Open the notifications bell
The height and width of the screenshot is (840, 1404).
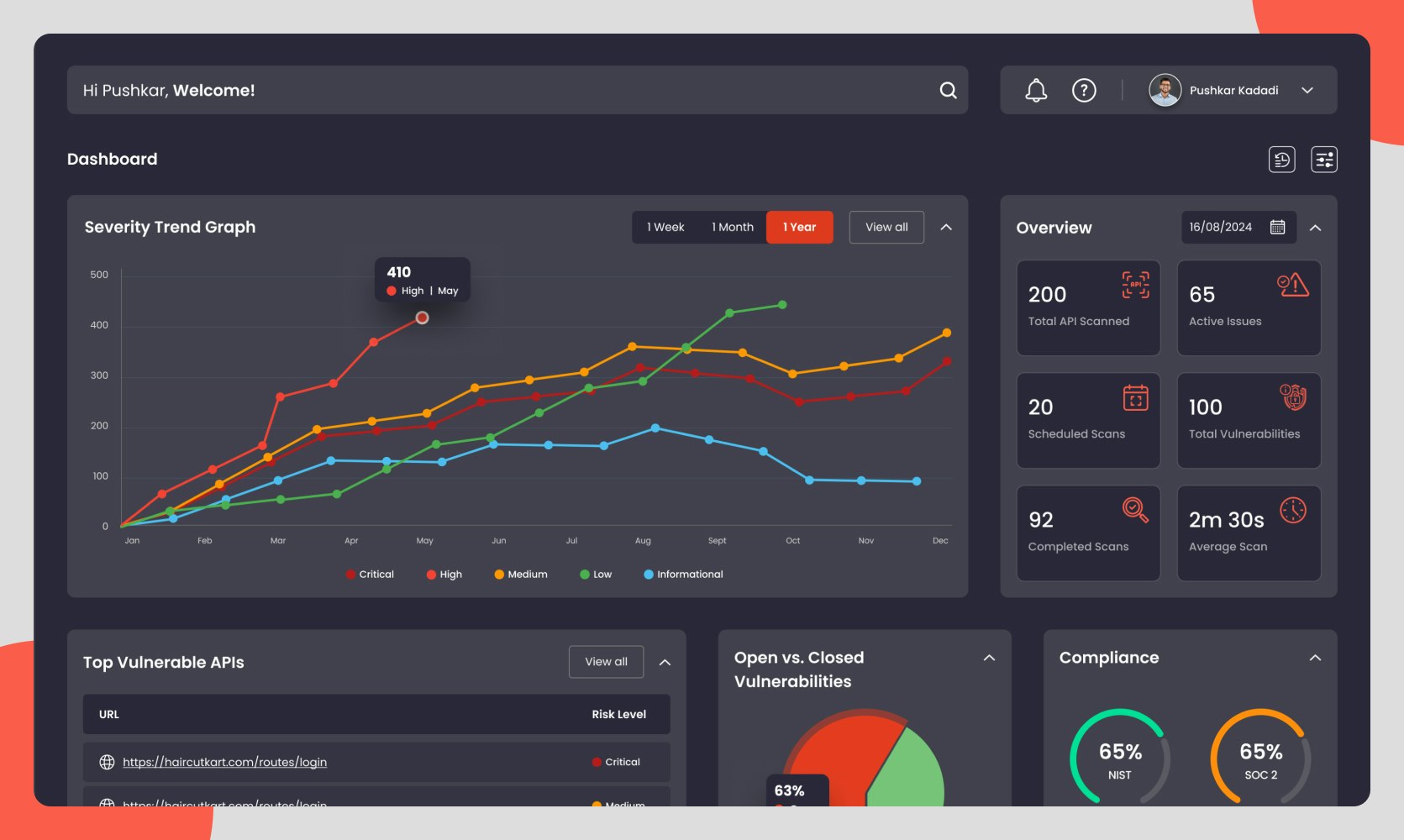1036,90
